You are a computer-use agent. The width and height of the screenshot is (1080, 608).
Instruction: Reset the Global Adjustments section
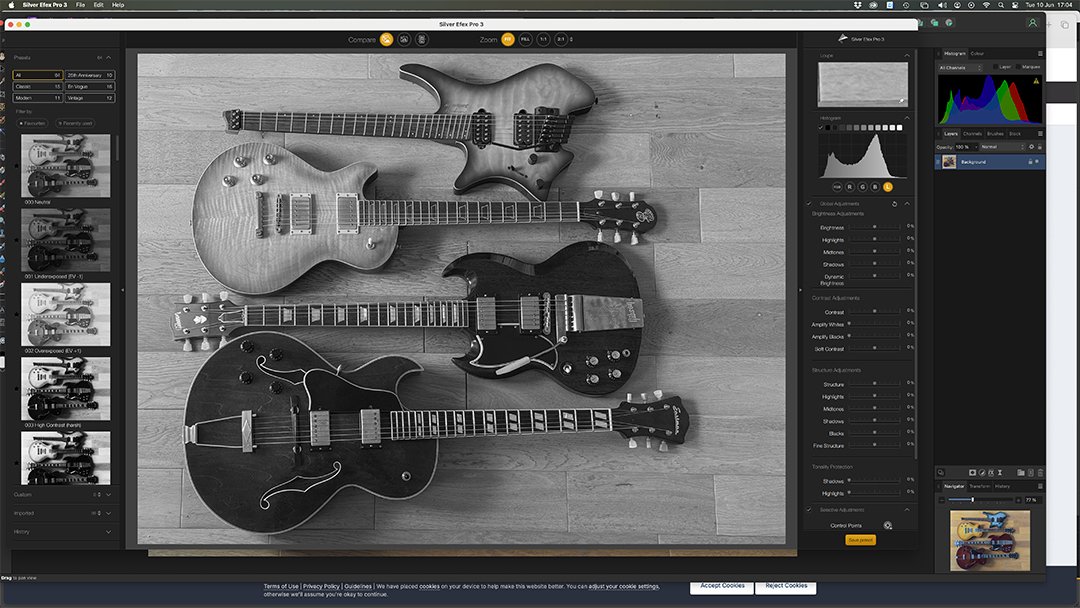coord(895,204)
